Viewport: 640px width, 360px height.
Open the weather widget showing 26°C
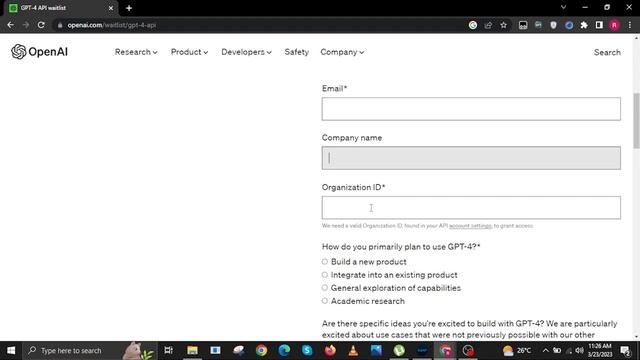517,350
